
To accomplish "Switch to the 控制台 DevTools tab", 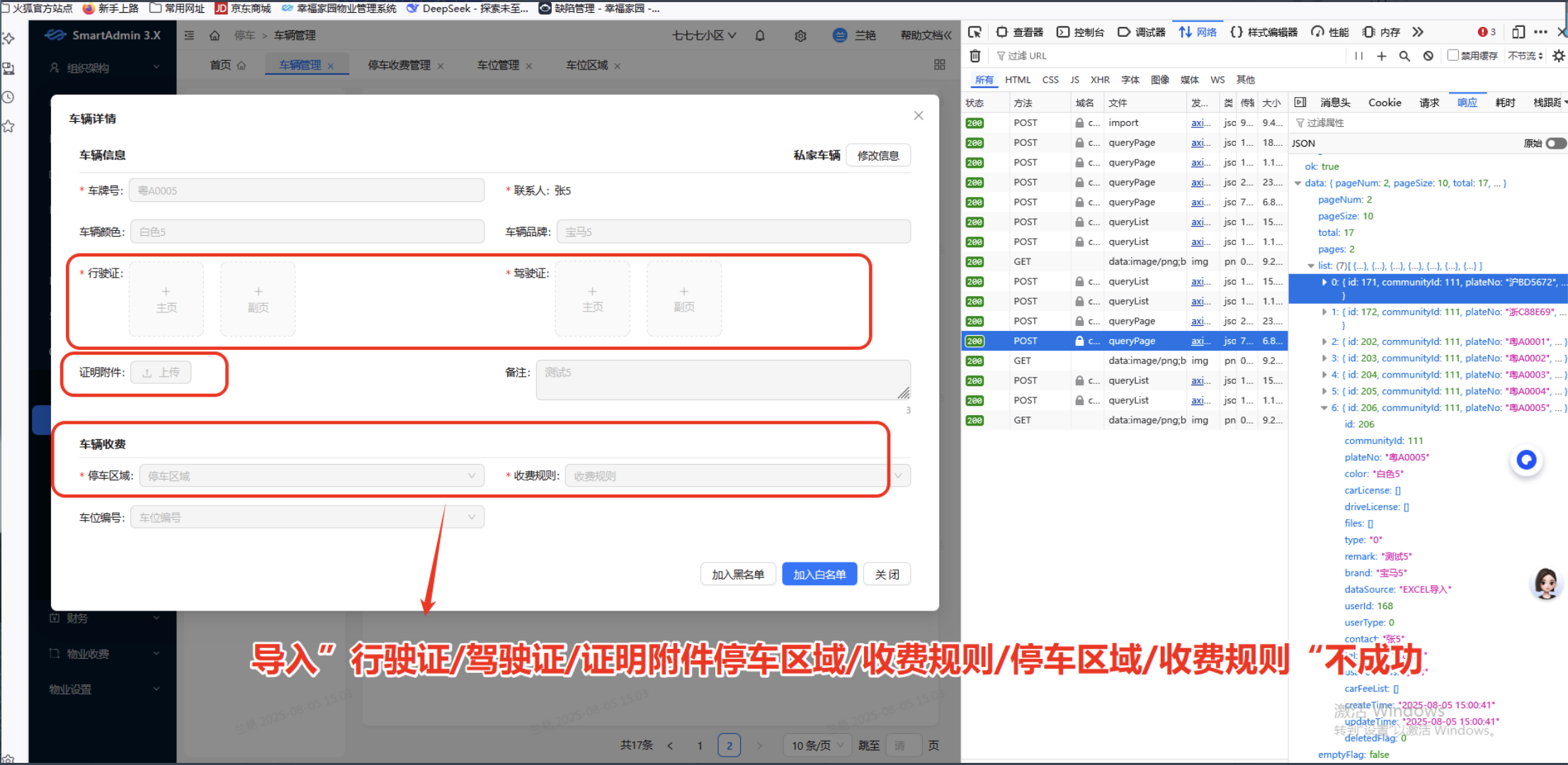I will (x=1088, y=32).
